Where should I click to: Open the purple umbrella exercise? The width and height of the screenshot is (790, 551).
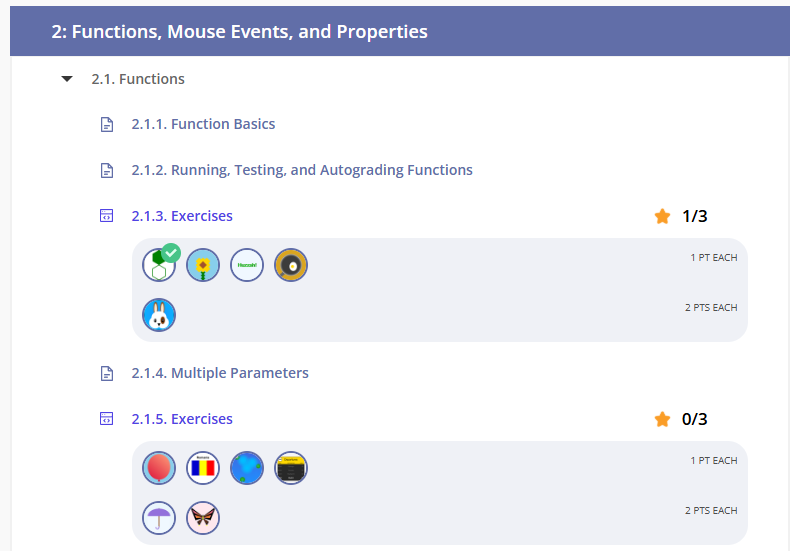pyautogui.click(x=159, y=518)
